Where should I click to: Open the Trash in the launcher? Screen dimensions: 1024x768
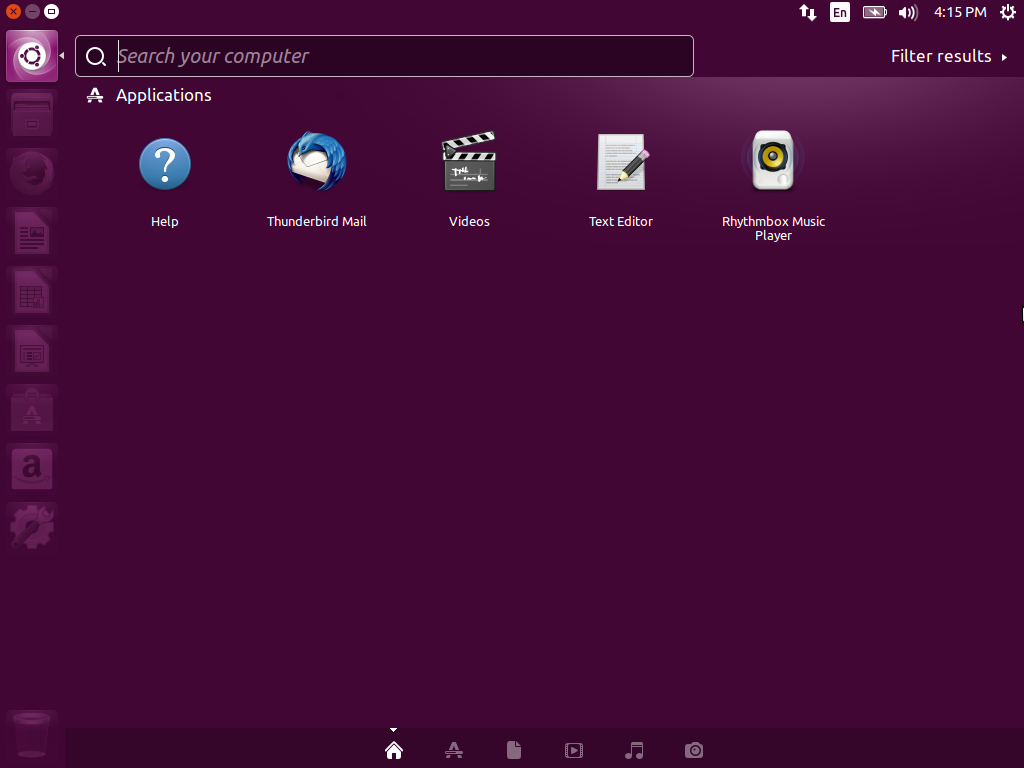pyautogui.click(x=31, y=735)
